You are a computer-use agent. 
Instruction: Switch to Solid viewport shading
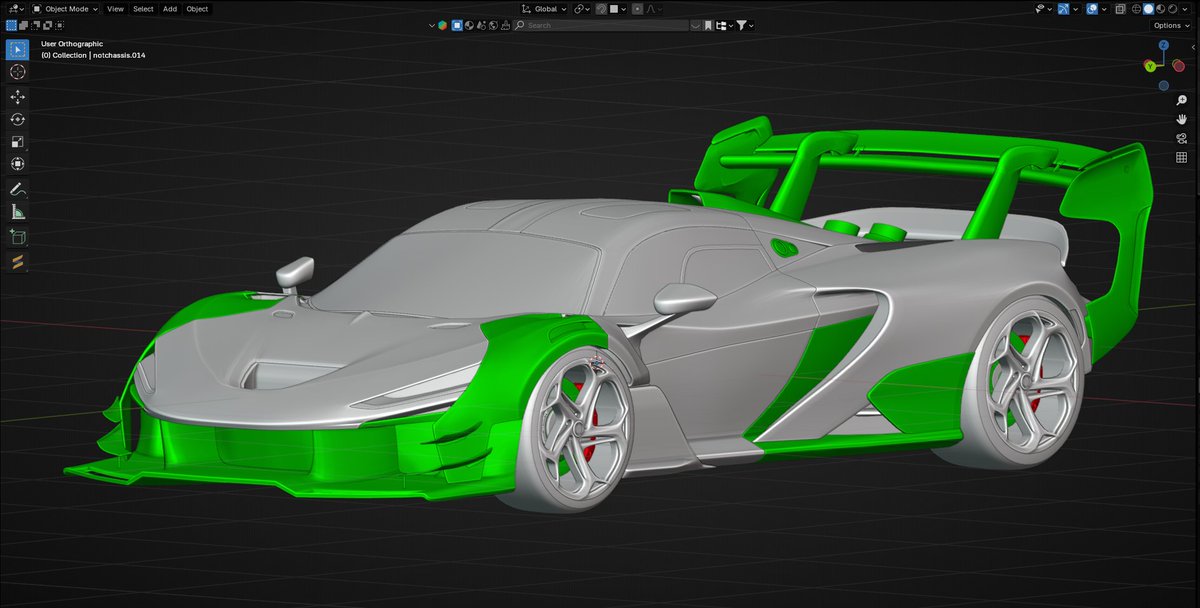pos(1148,9)
